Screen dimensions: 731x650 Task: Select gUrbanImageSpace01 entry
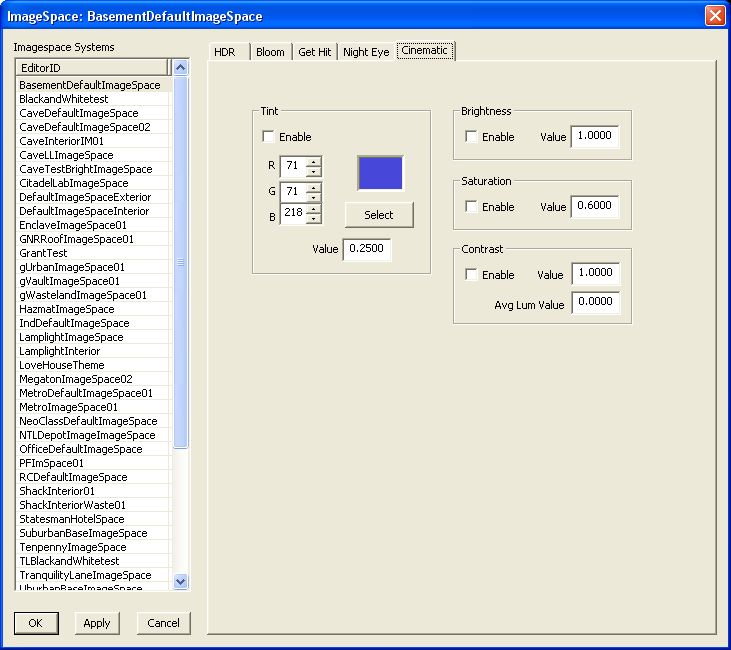pos(92,267)
